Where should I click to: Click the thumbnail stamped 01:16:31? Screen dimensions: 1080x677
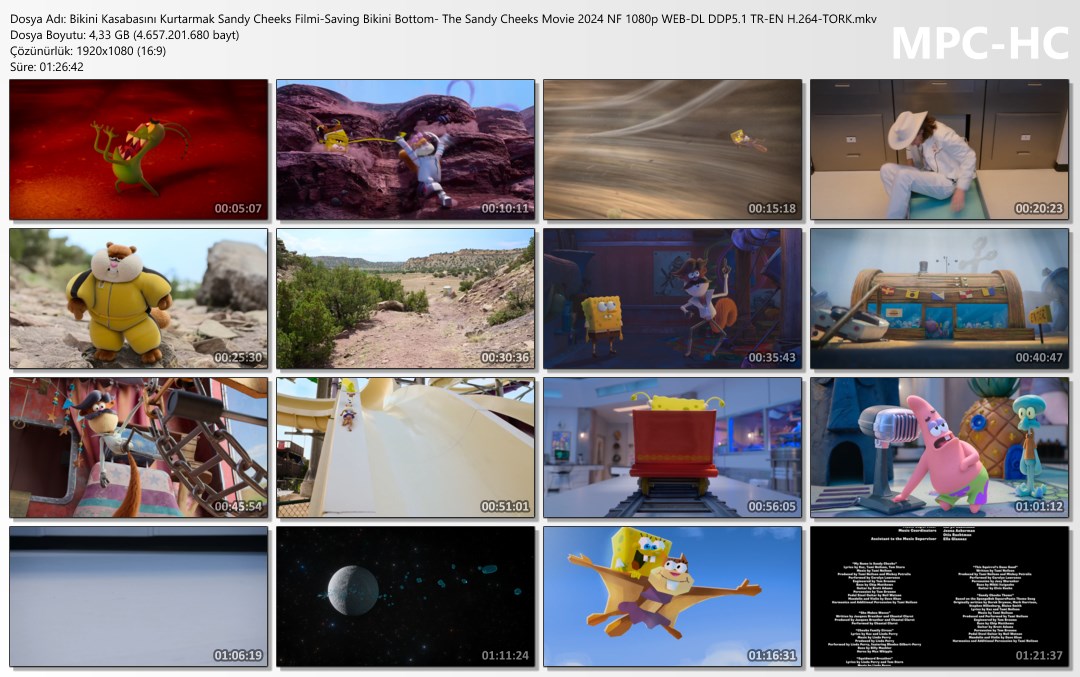click(672, 596)
